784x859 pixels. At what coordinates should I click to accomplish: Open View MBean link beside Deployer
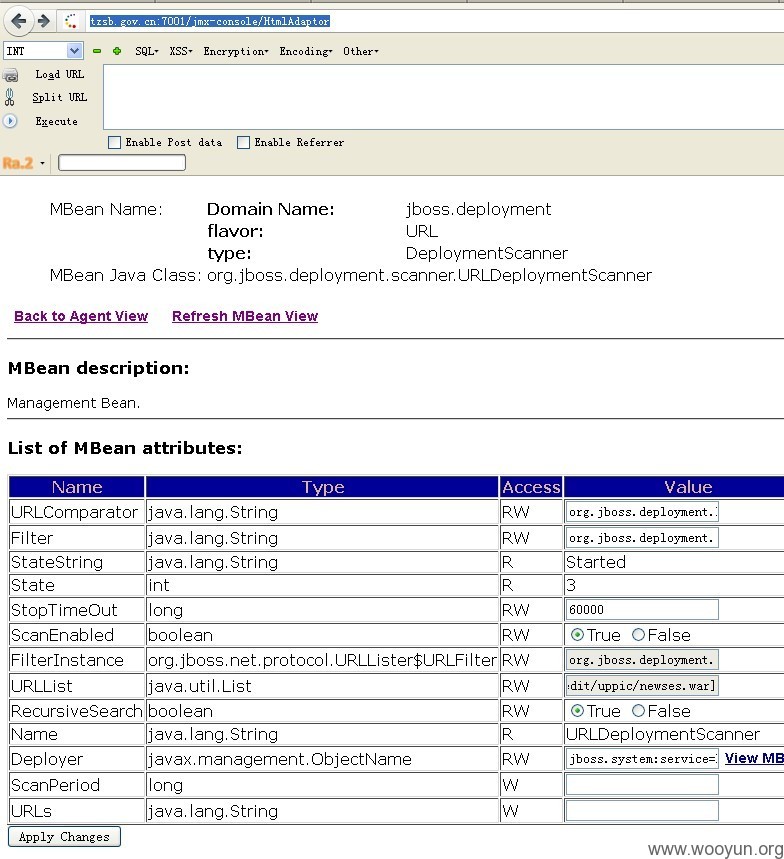tap(754, 758)
